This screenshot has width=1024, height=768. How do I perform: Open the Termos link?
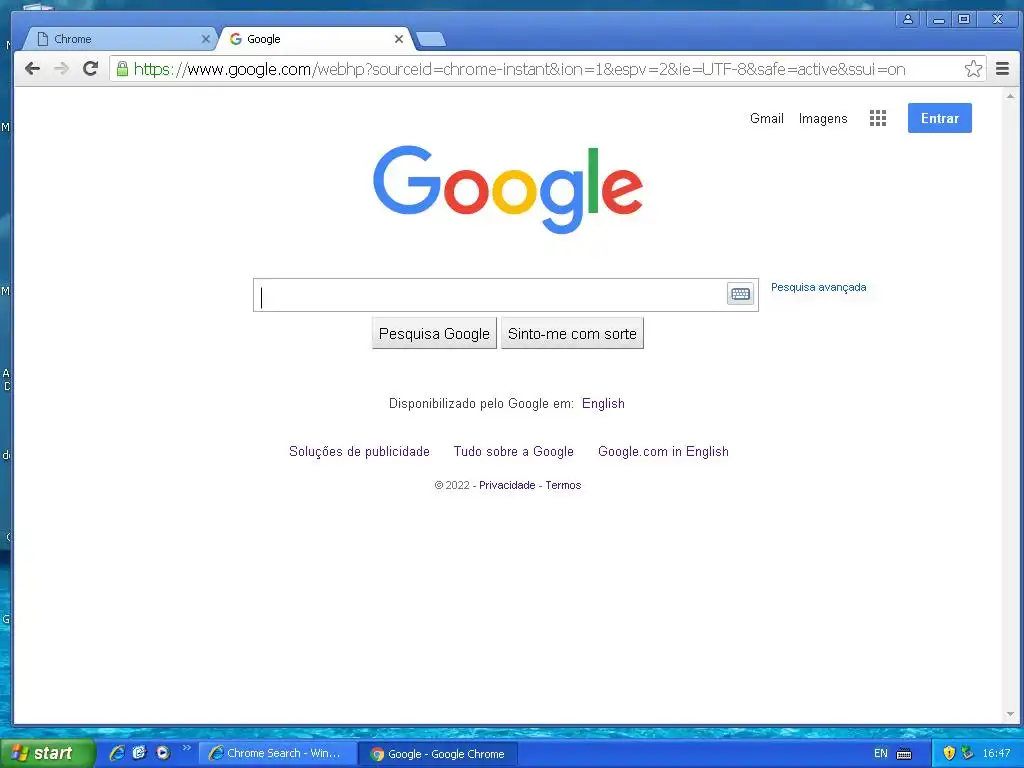(x=563, y=485)
